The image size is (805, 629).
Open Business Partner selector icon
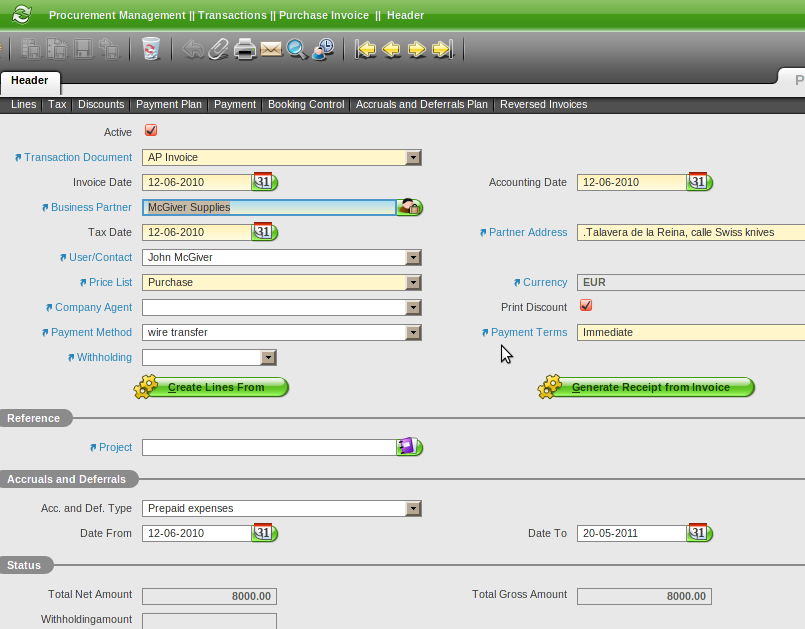pyautogui.click(x=410, y=207)
